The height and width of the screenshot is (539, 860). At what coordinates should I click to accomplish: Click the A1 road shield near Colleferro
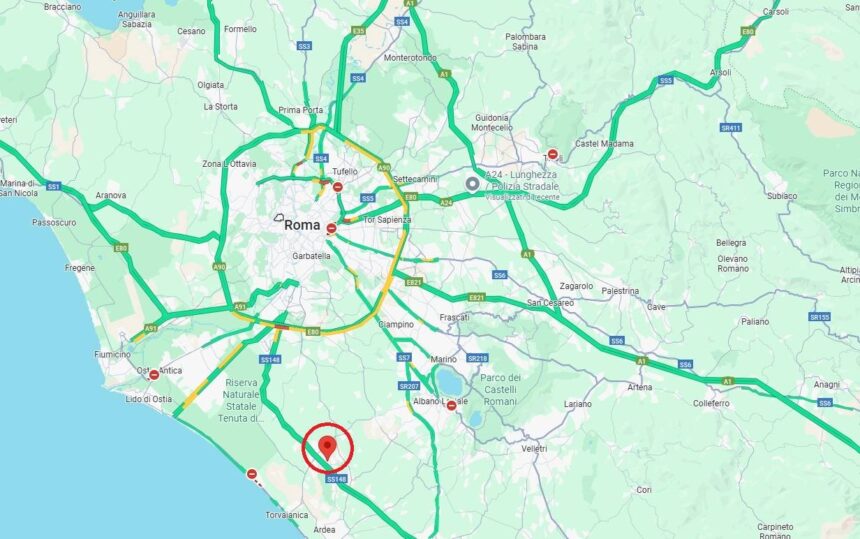727,381
